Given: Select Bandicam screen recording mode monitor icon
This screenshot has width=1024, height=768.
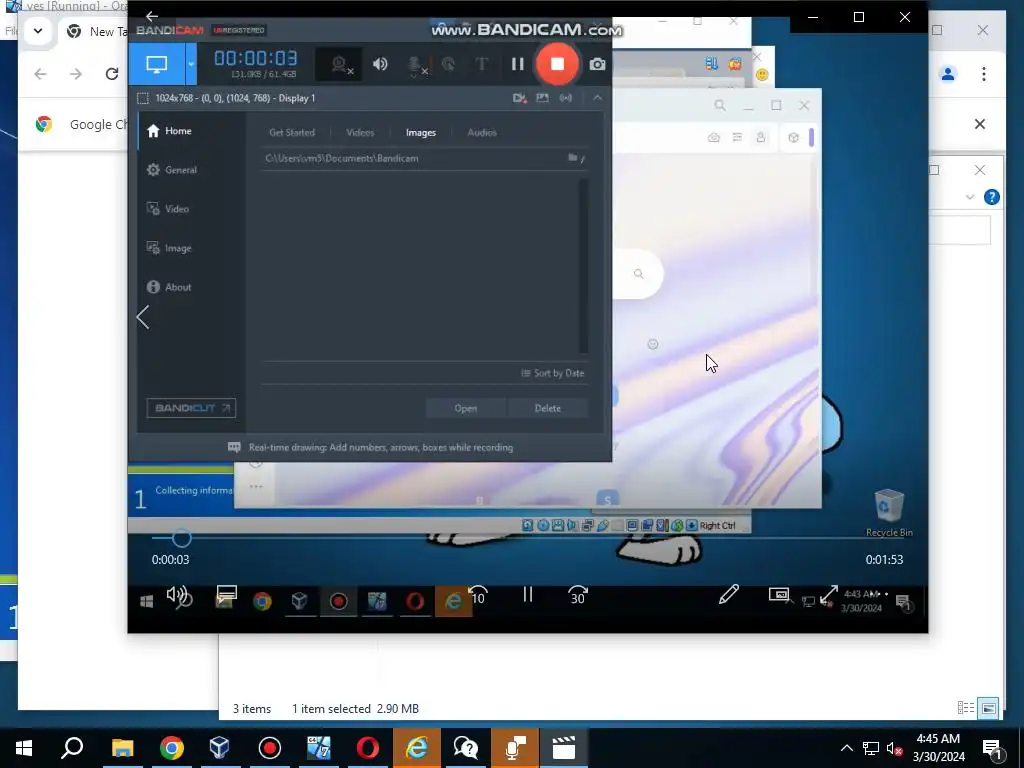Looking at the screenshot, I should [x=157, y=64].
